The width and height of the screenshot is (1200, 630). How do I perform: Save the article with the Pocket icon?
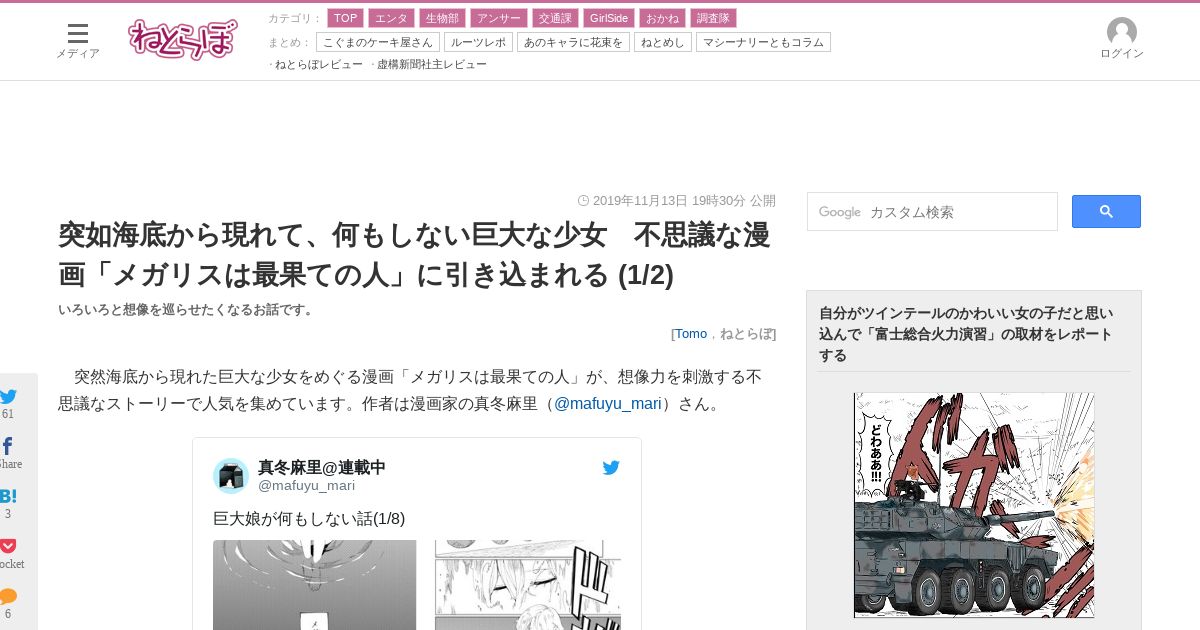tap(8, 546)
